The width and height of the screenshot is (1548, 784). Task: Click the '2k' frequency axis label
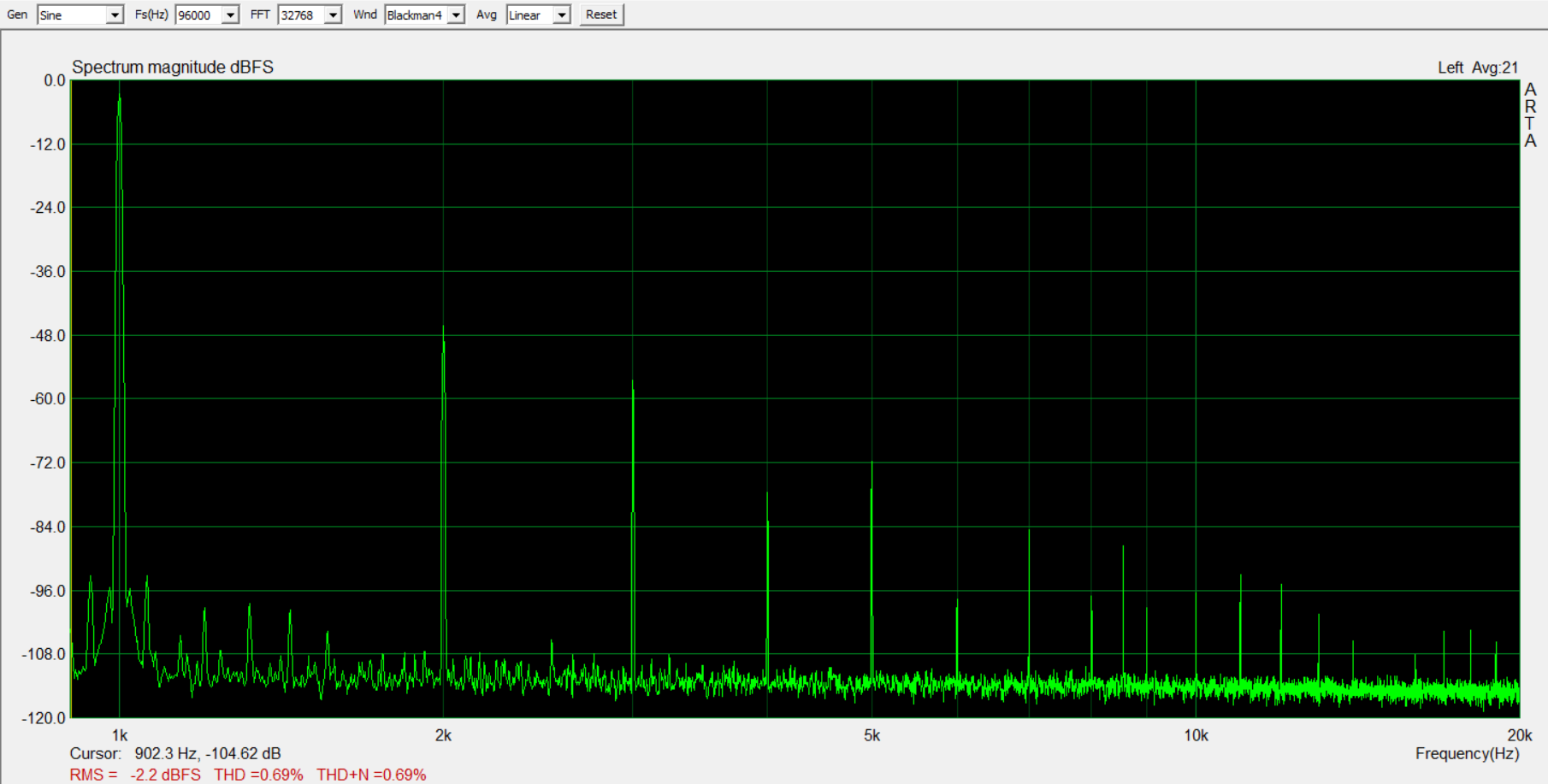443,735
